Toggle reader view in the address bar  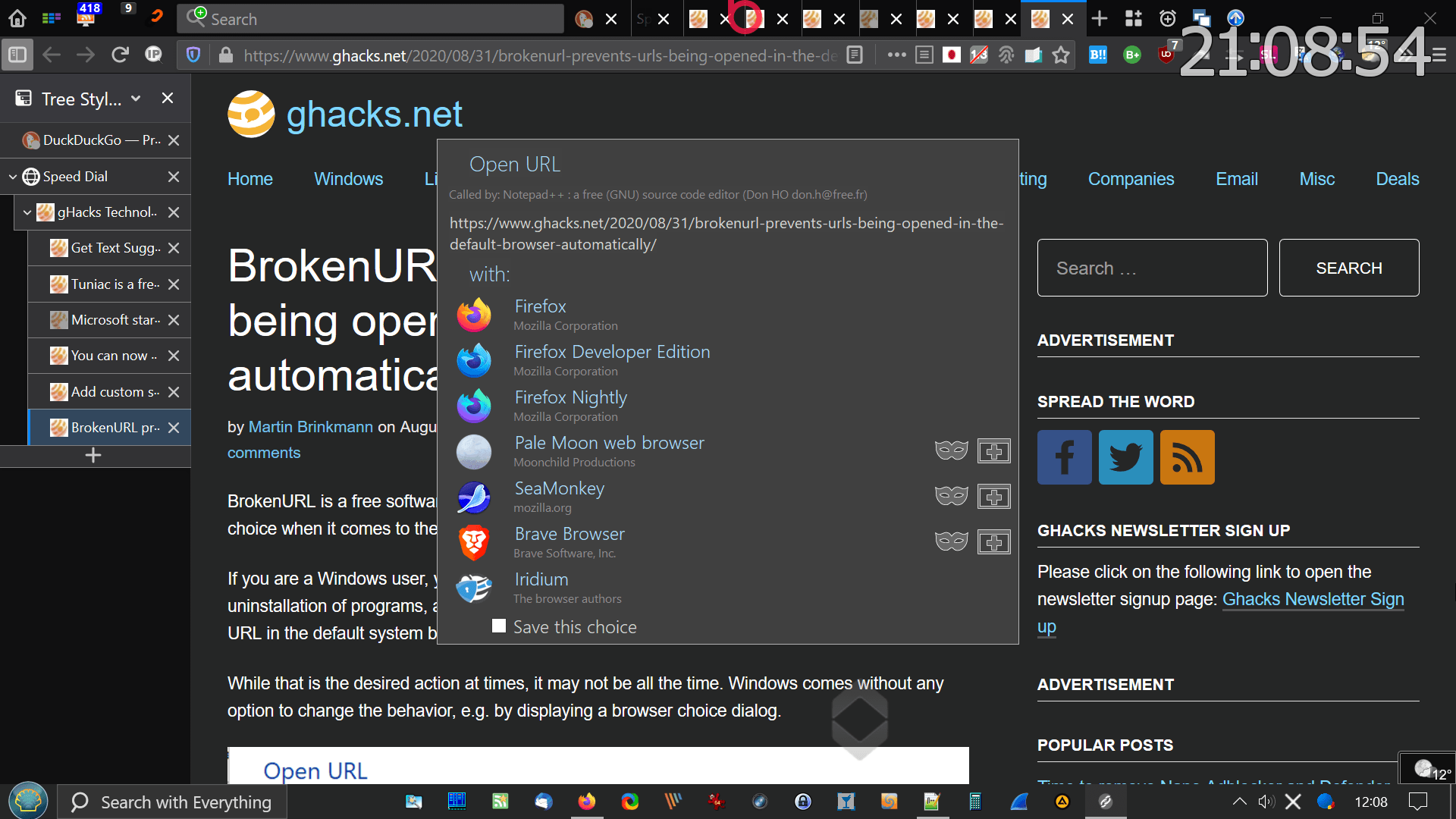pyautogui.click(x=855, y=55)
